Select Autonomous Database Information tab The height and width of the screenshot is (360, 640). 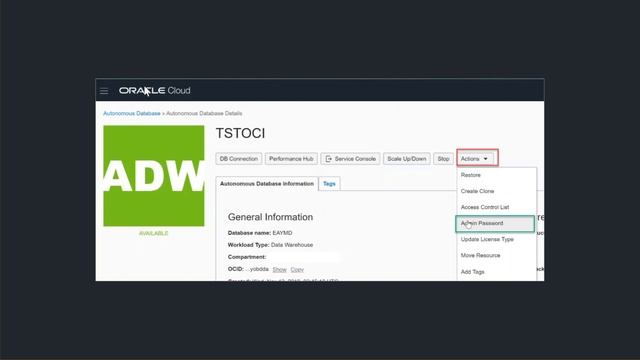click(x=267, y=184)
